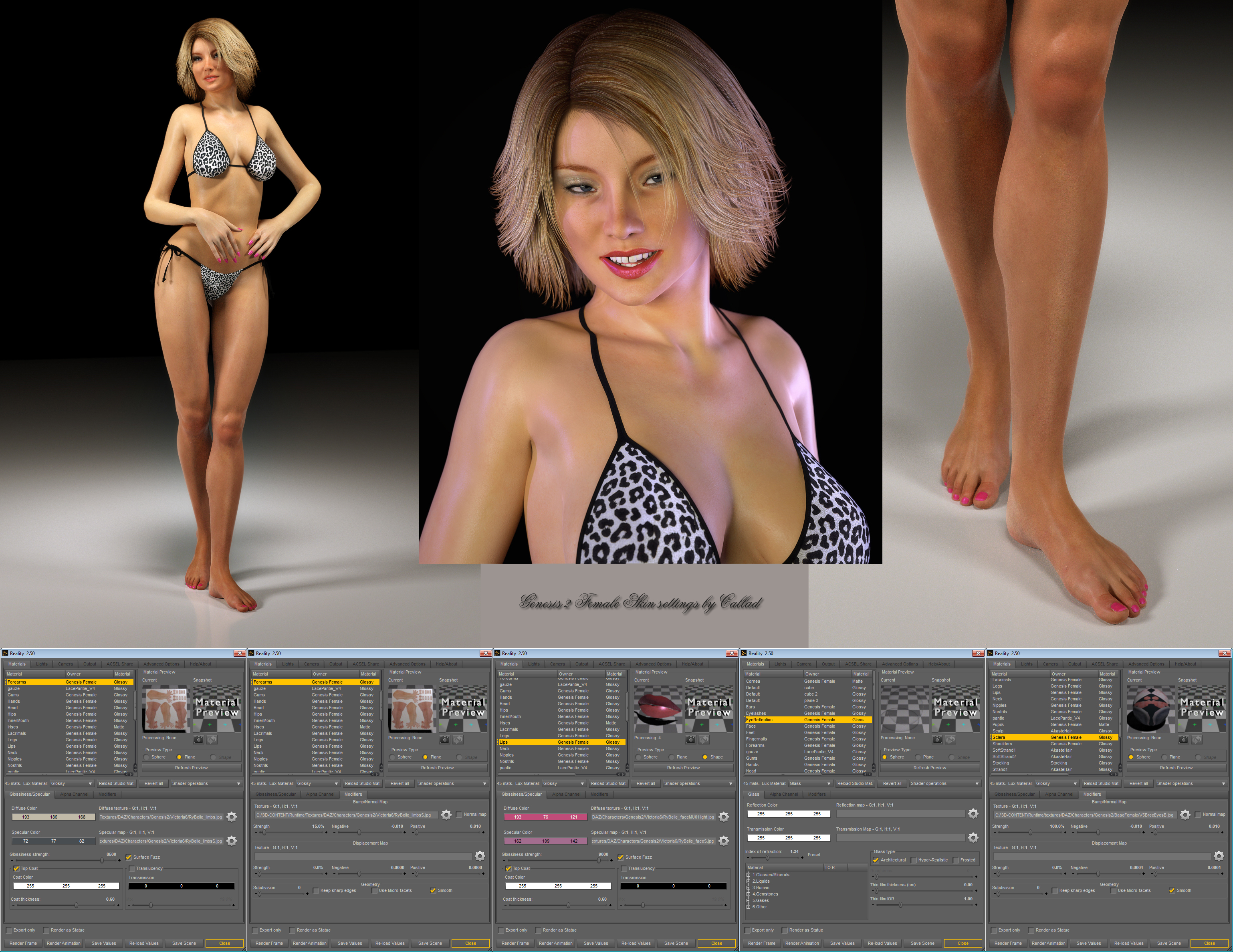
Task: Click Refresh Preview below the lips preview
Action: click(683, 767)
